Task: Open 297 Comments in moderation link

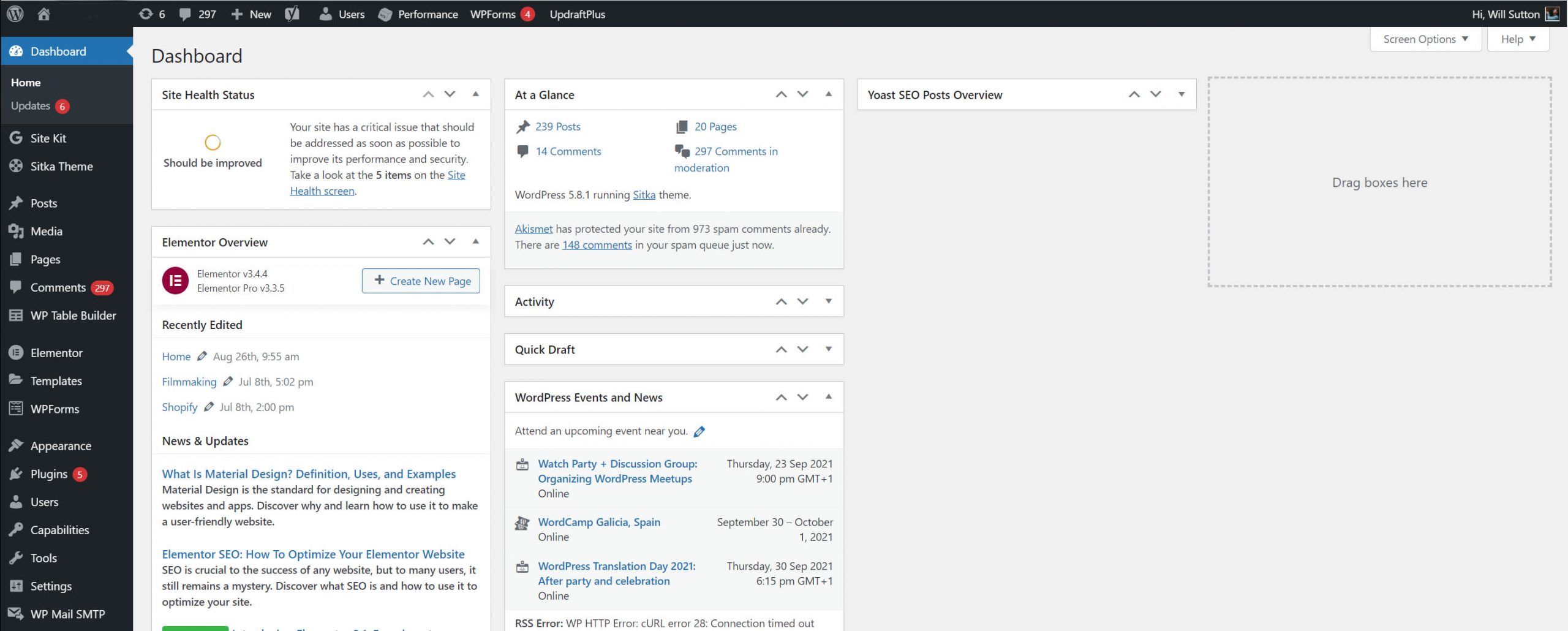Action: pyautogui.click(x=726, y=159)
